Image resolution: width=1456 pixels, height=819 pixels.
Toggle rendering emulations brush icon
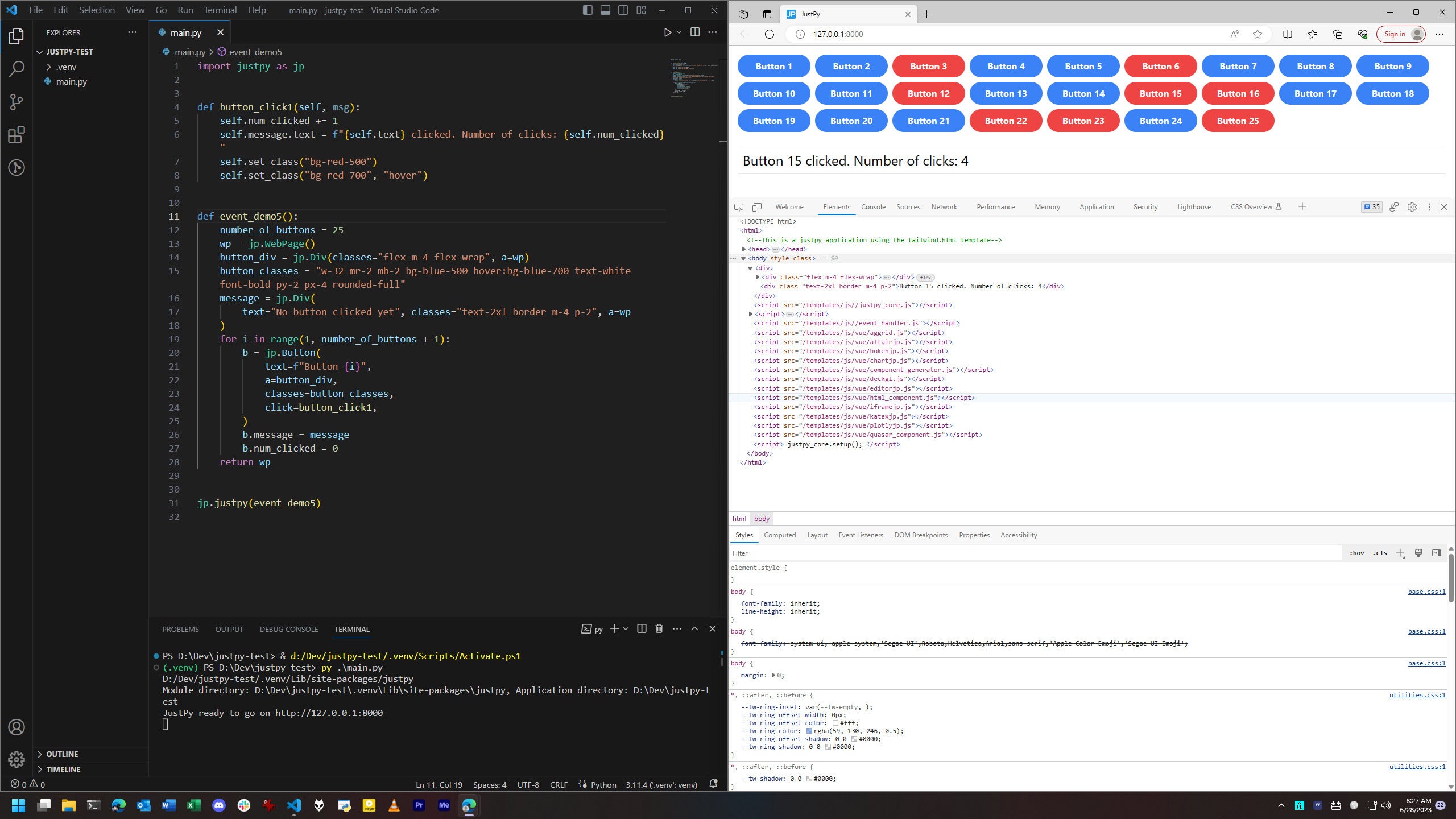pos(1418,553)
